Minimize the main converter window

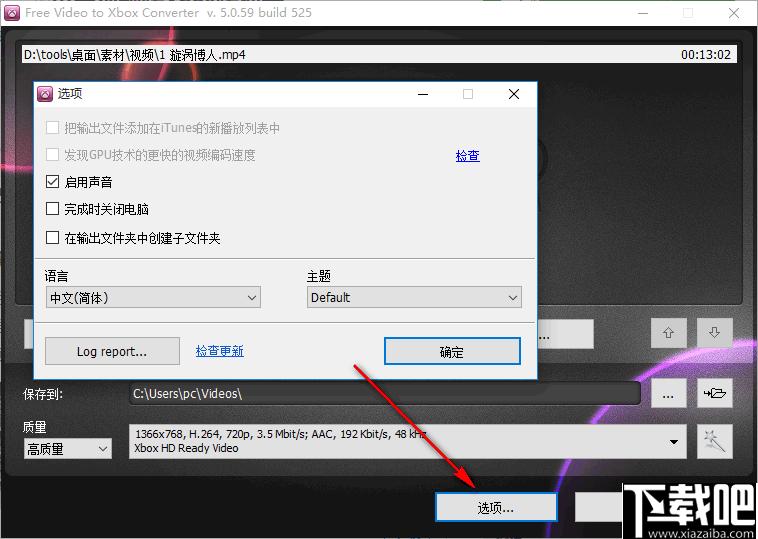[643, 13]
